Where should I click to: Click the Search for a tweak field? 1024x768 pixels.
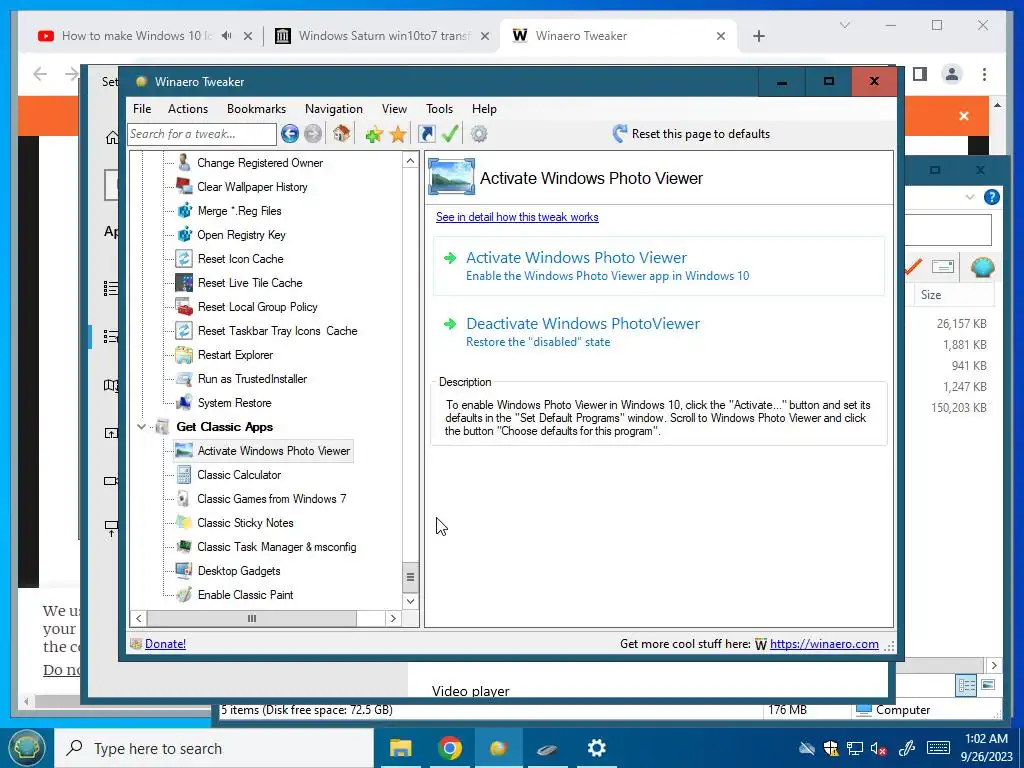click(202, 134)
